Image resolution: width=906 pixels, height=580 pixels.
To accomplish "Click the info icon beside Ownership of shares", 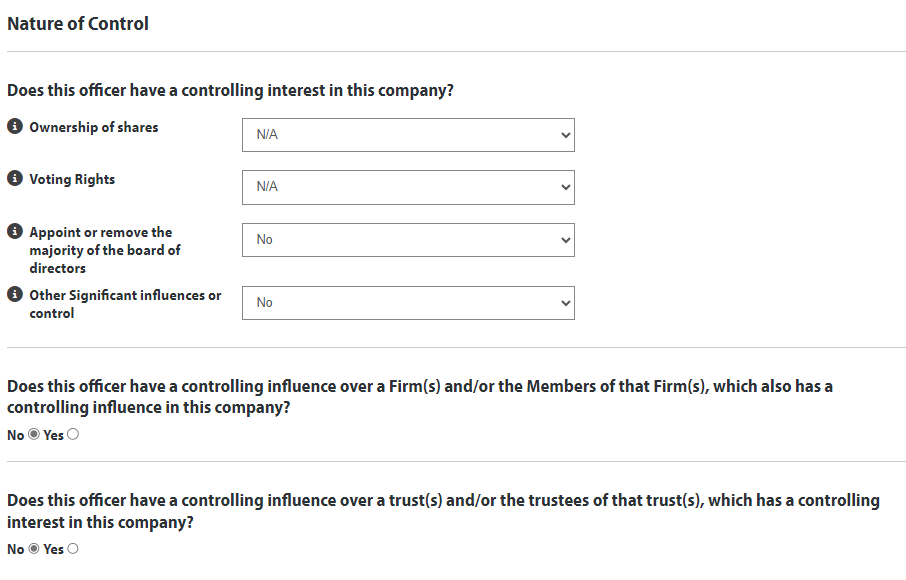I will point(14,127).
